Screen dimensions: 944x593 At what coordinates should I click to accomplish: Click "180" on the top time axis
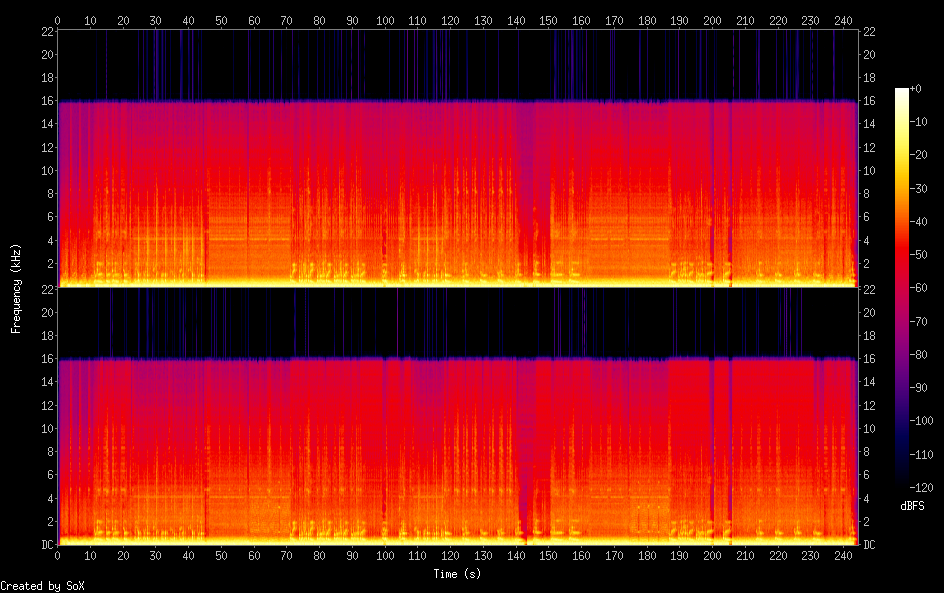coord(647,20)
